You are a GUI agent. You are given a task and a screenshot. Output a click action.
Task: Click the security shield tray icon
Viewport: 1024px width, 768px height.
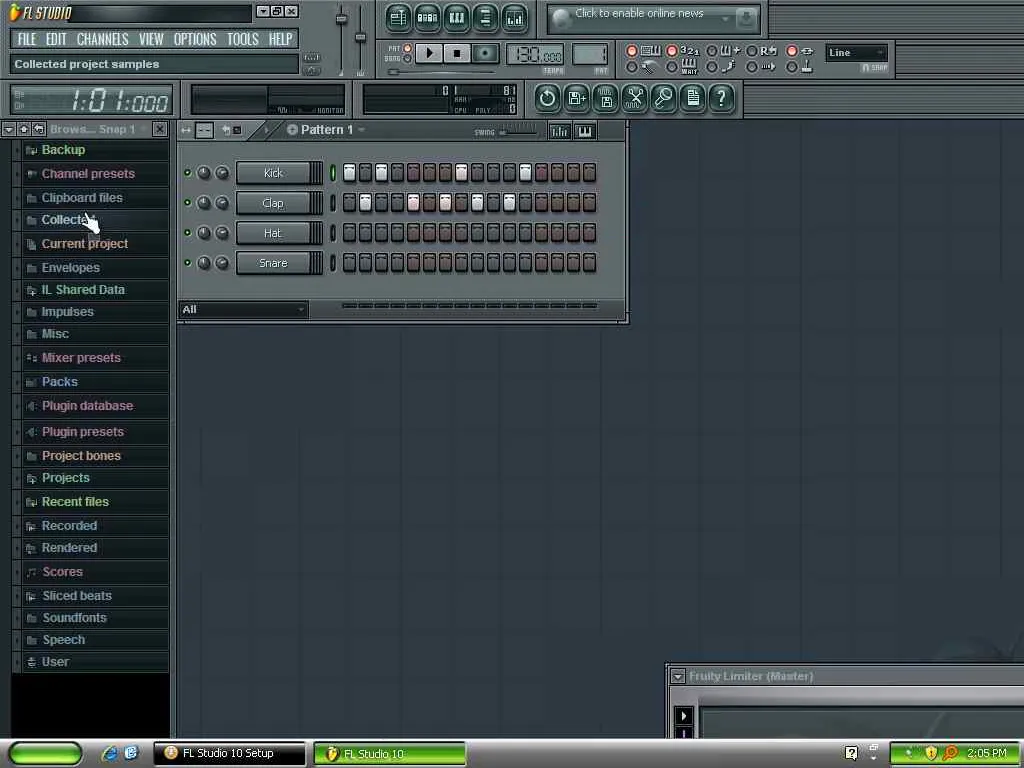[x=931, y=753]
